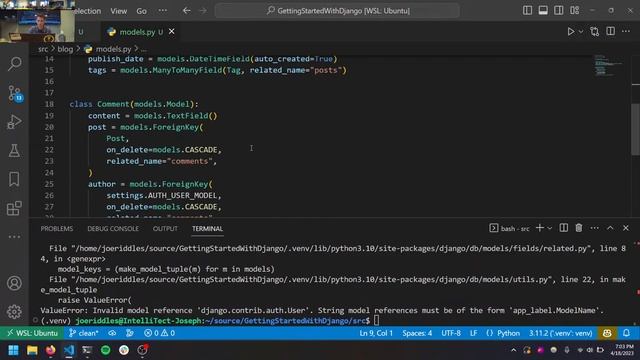
Task: Open the Bookmarks view
Action: click(x=15, y=179)
